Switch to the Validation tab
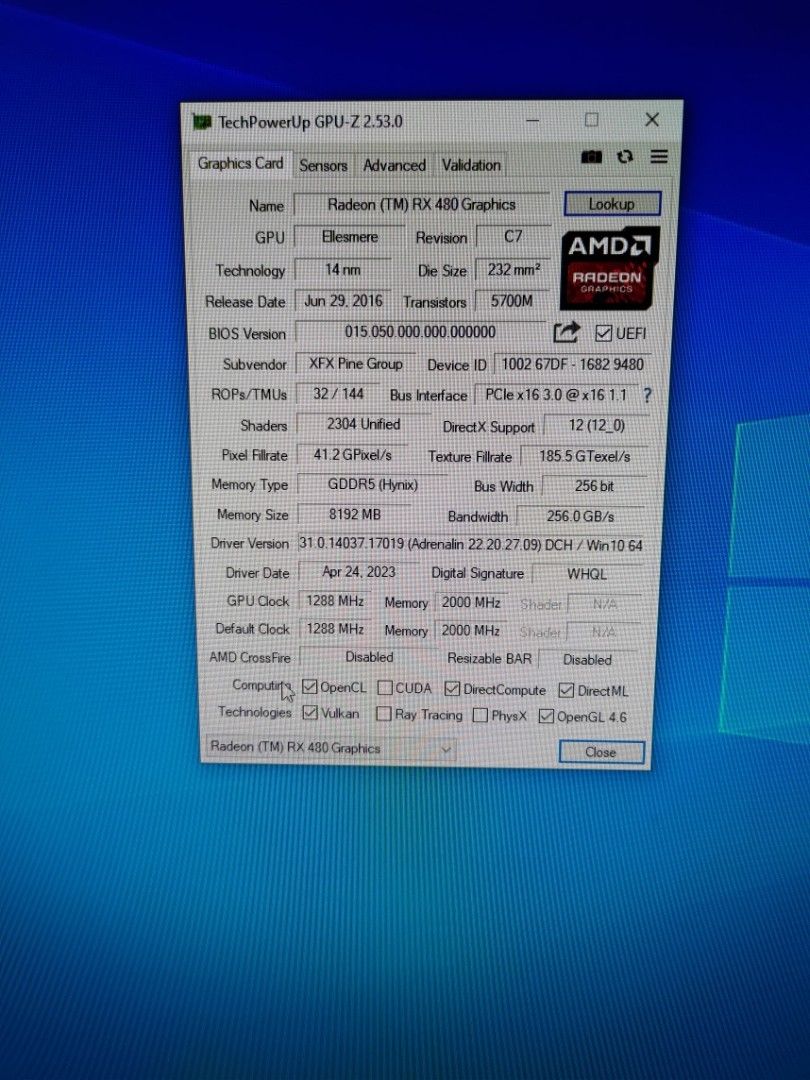The height and width of the screenshot is (1080, 810). 471,165
